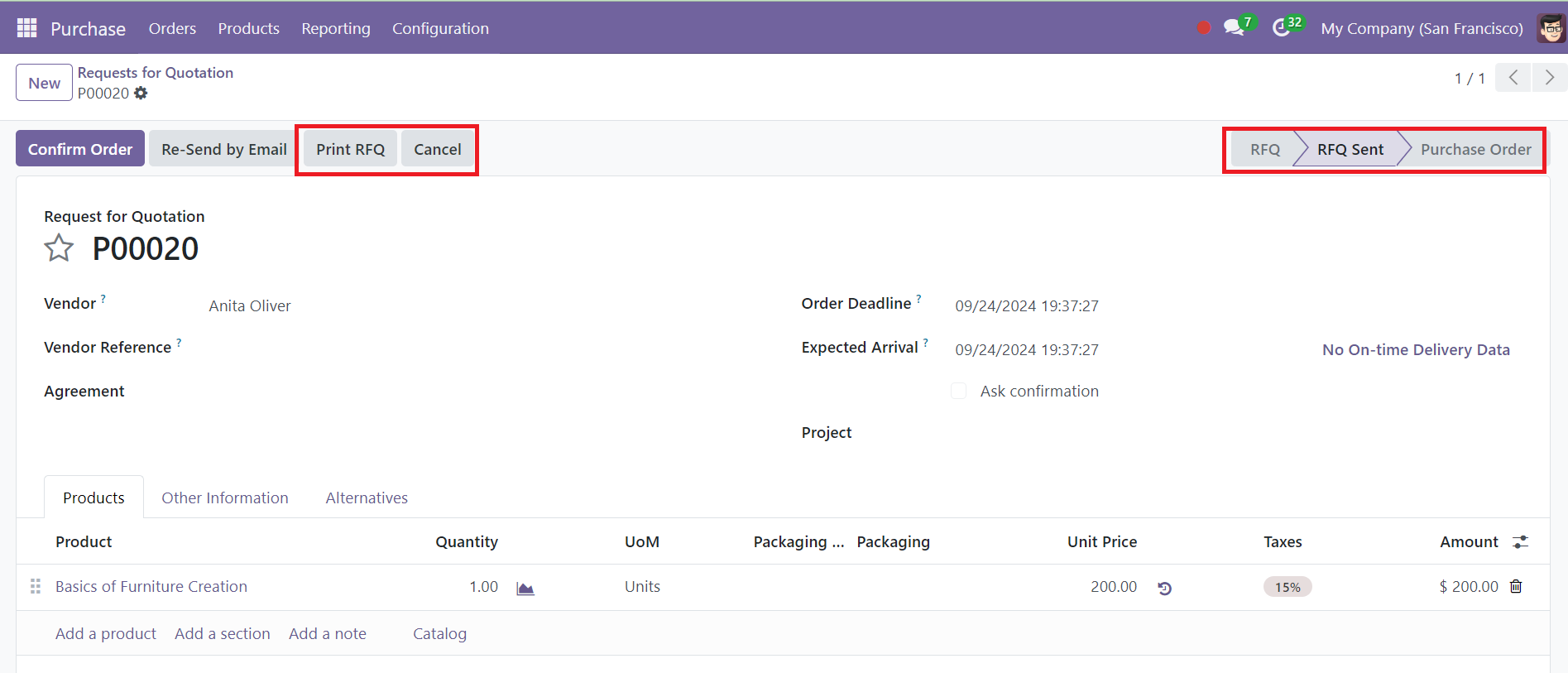Open the gear actions menu next to P00020
1568x673 pixels.
click(x=141, y=94)
